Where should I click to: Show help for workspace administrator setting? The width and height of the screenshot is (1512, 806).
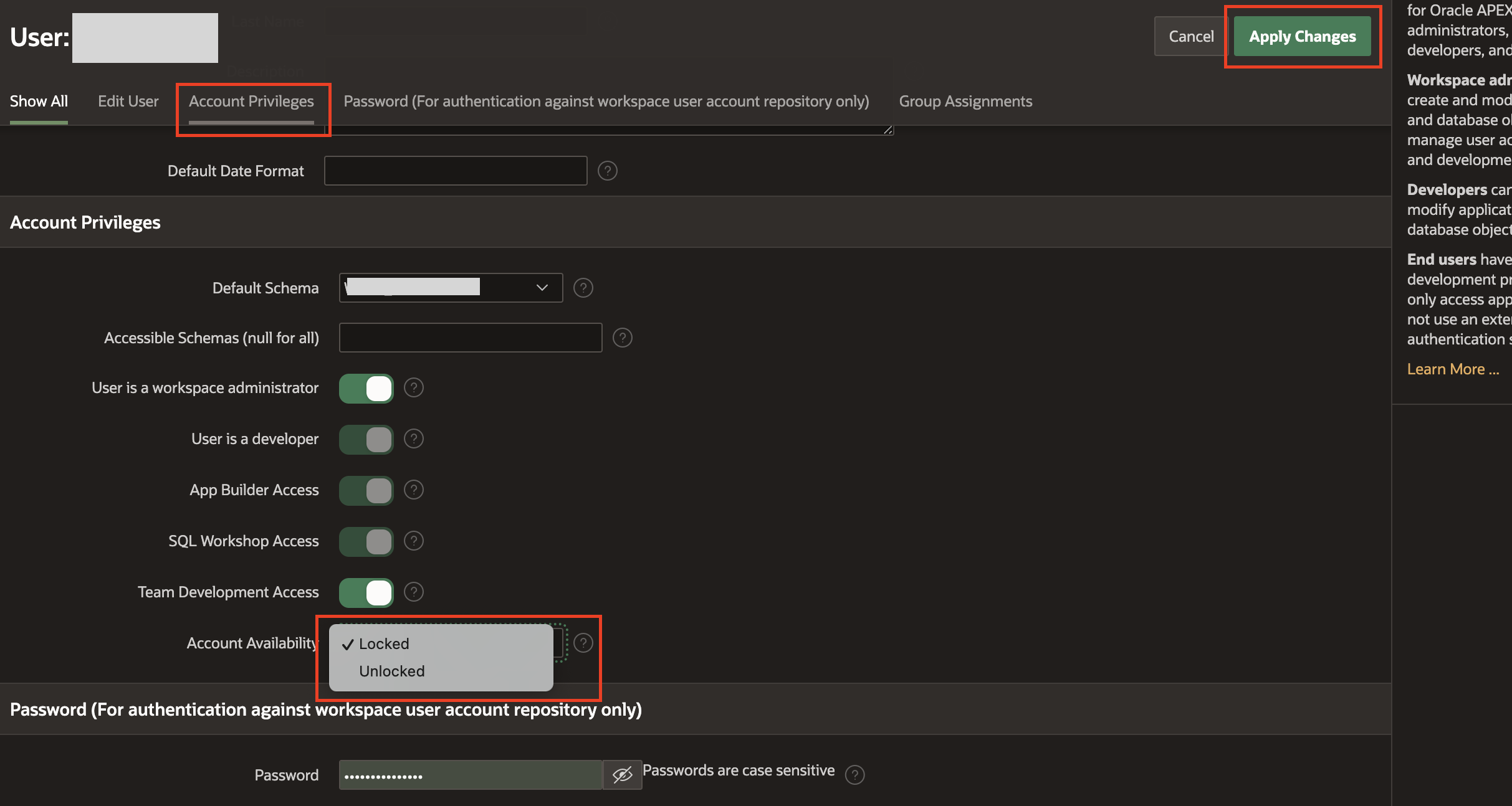click(x=413, y=387)
